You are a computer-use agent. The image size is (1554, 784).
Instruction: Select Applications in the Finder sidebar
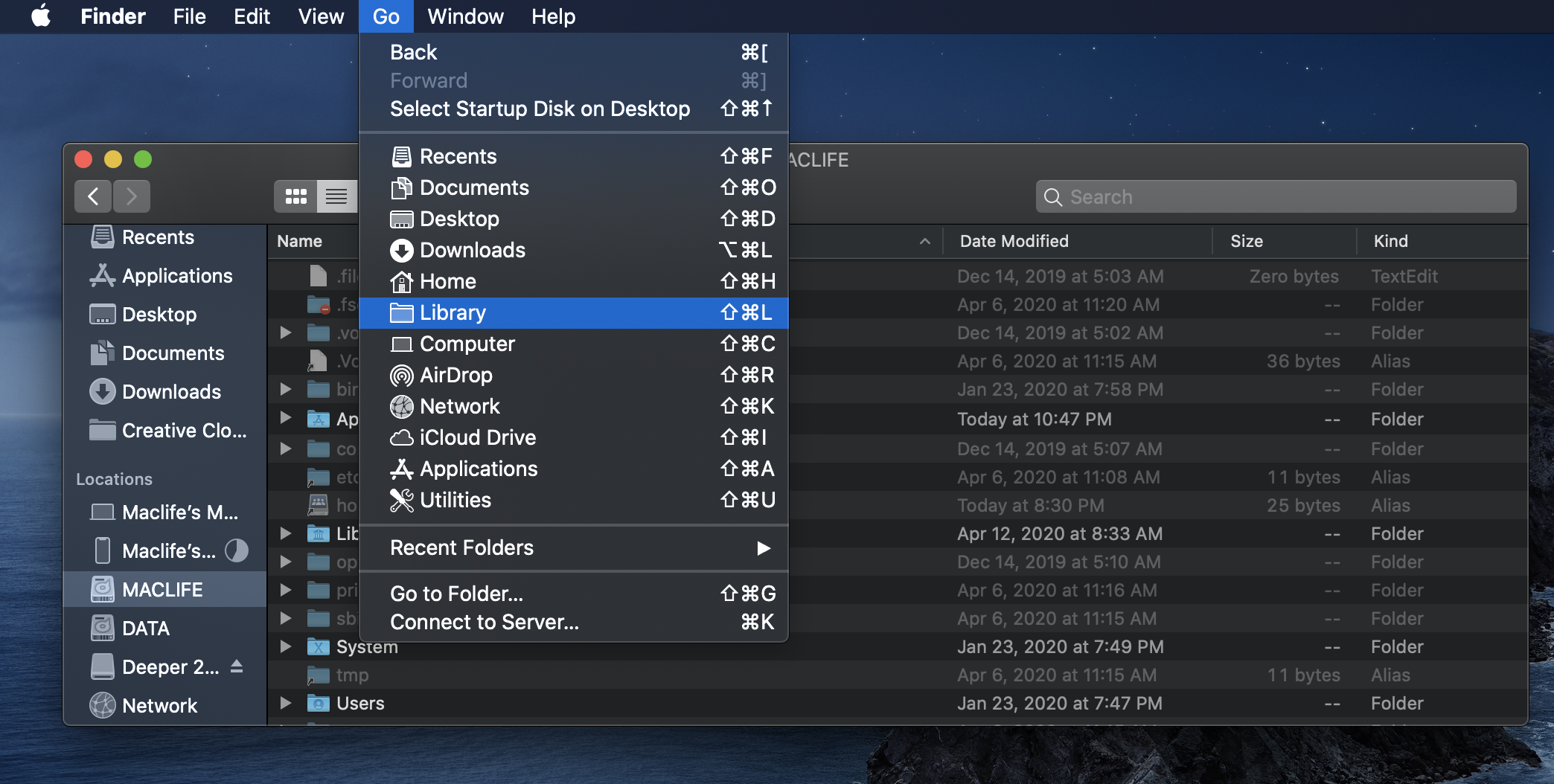click(176, 276)
